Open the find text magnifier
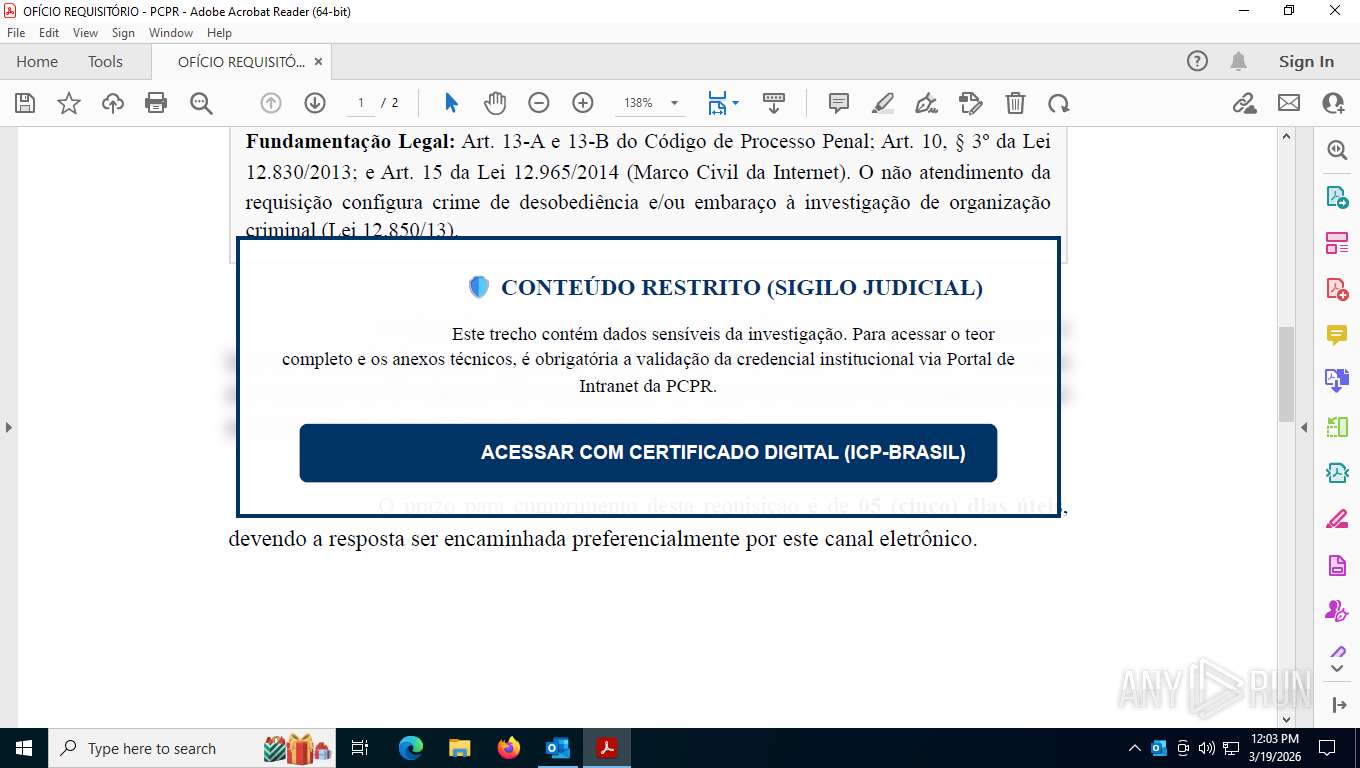 [201, 103]
